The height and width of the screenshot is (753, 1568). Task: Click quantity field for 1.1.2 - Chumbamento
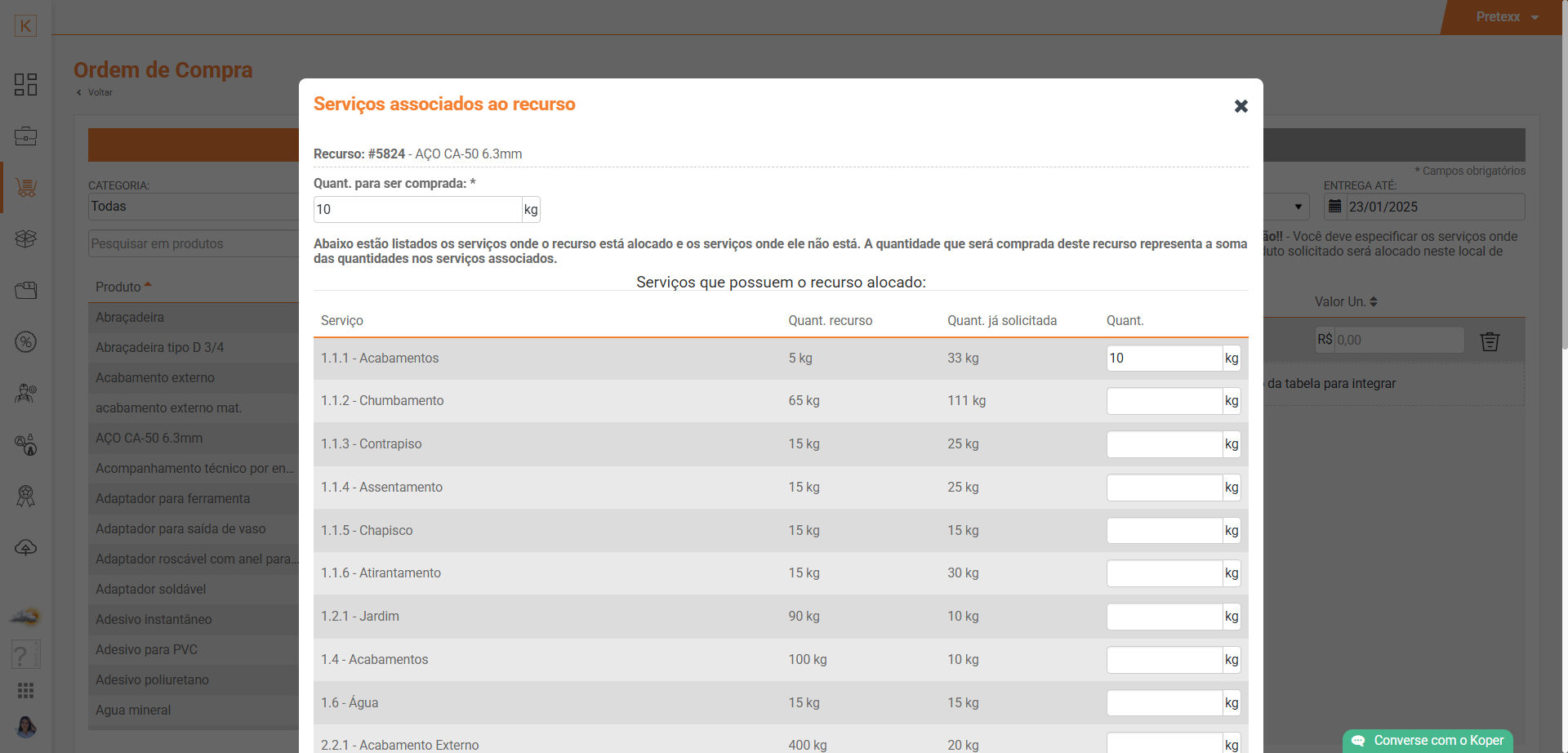(1164, 401)
